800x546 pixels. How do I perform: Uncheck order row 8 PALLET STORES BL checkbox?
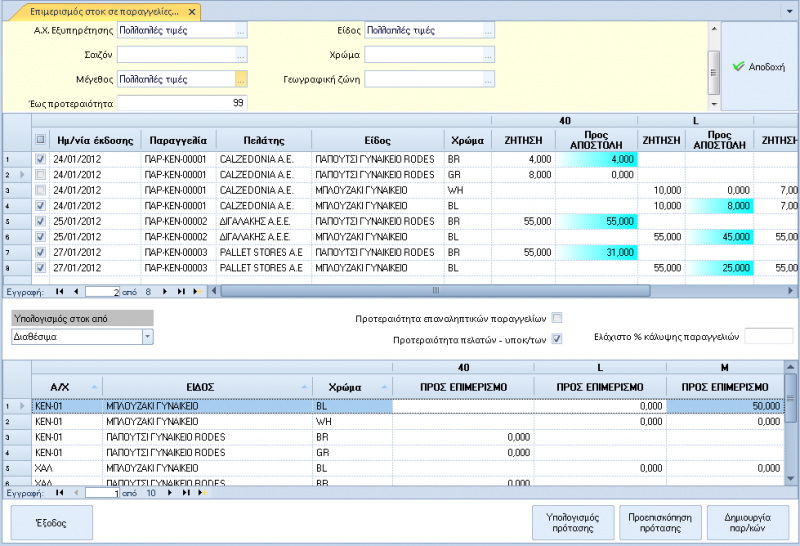[x=40, y=268]
